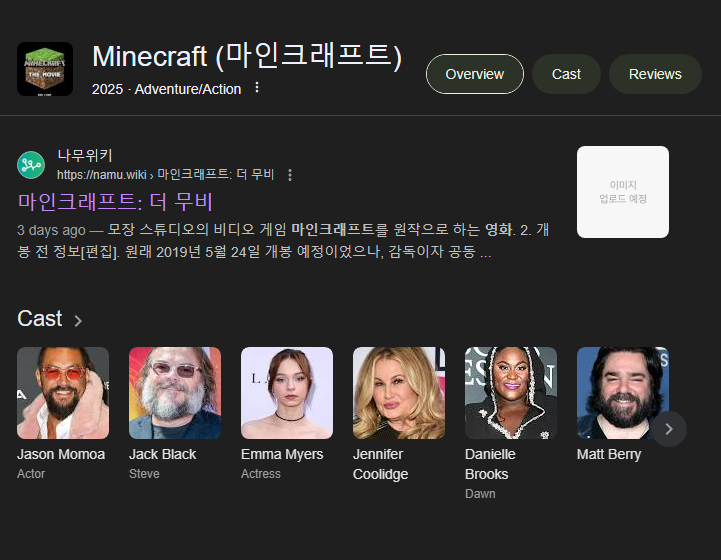721x560 pixels.
Task: Click Jennifer Coolidge's photo
Action: pyautogui.click(x=399, y=393)
